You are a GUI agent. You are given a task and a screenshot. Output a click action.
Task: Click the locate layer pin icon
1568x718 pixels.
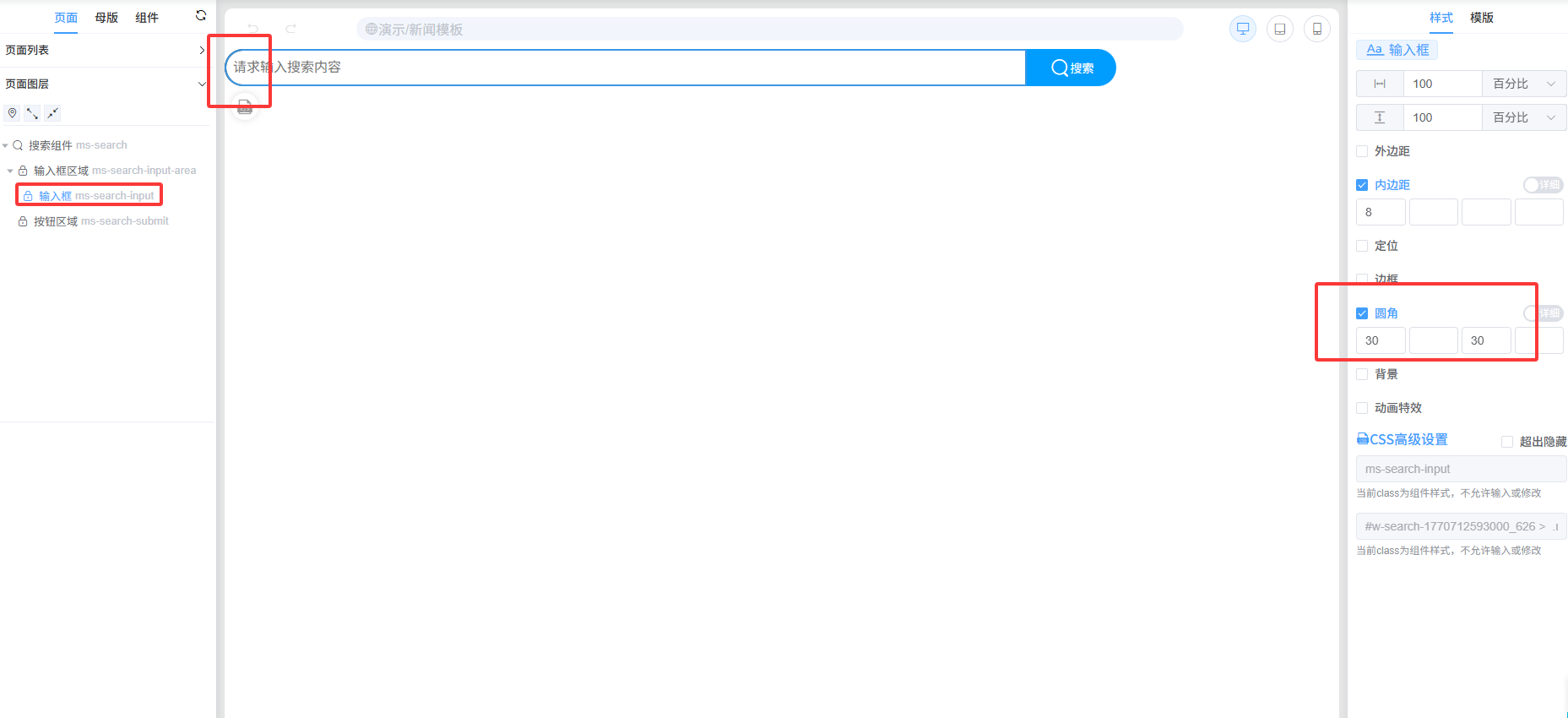(x=12, y=113)
